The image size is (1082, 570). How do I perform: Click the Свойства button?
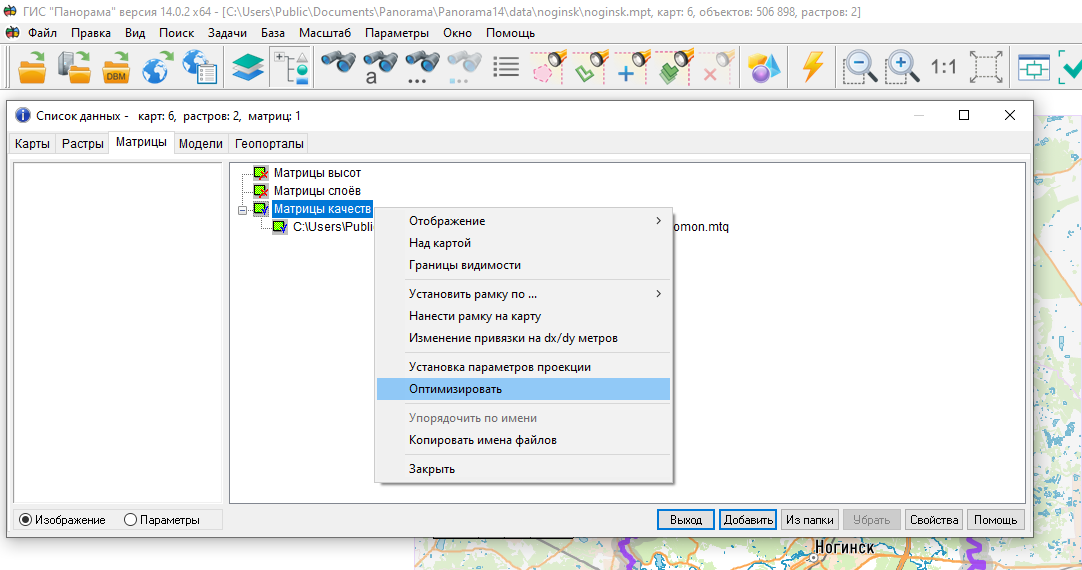click(934, 520)
